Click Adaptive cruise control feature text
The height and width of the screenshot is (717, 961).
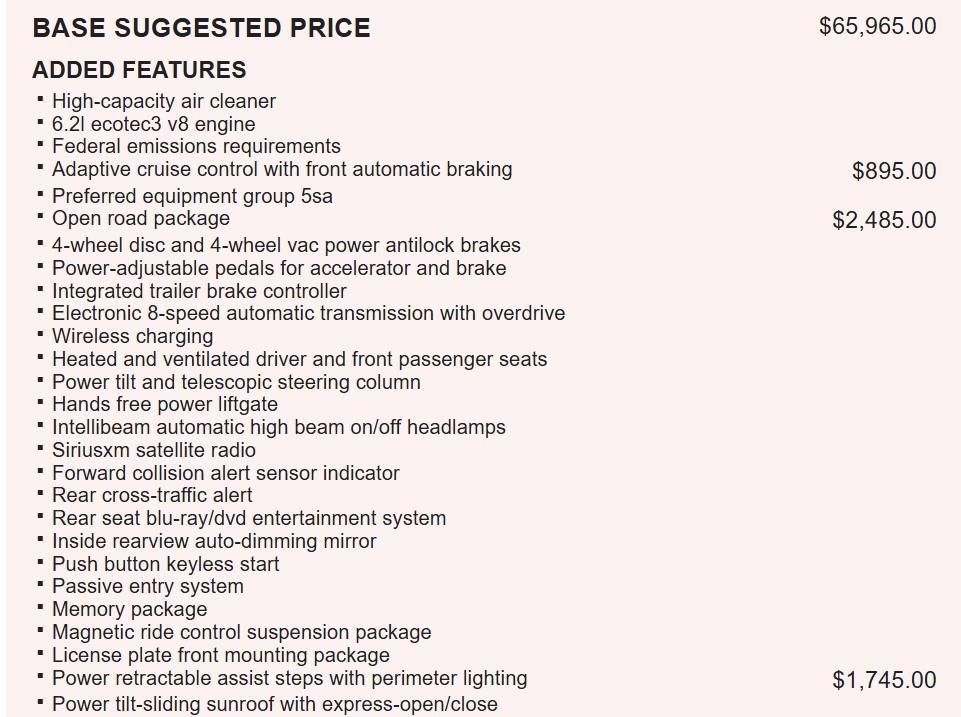(282, 169)
